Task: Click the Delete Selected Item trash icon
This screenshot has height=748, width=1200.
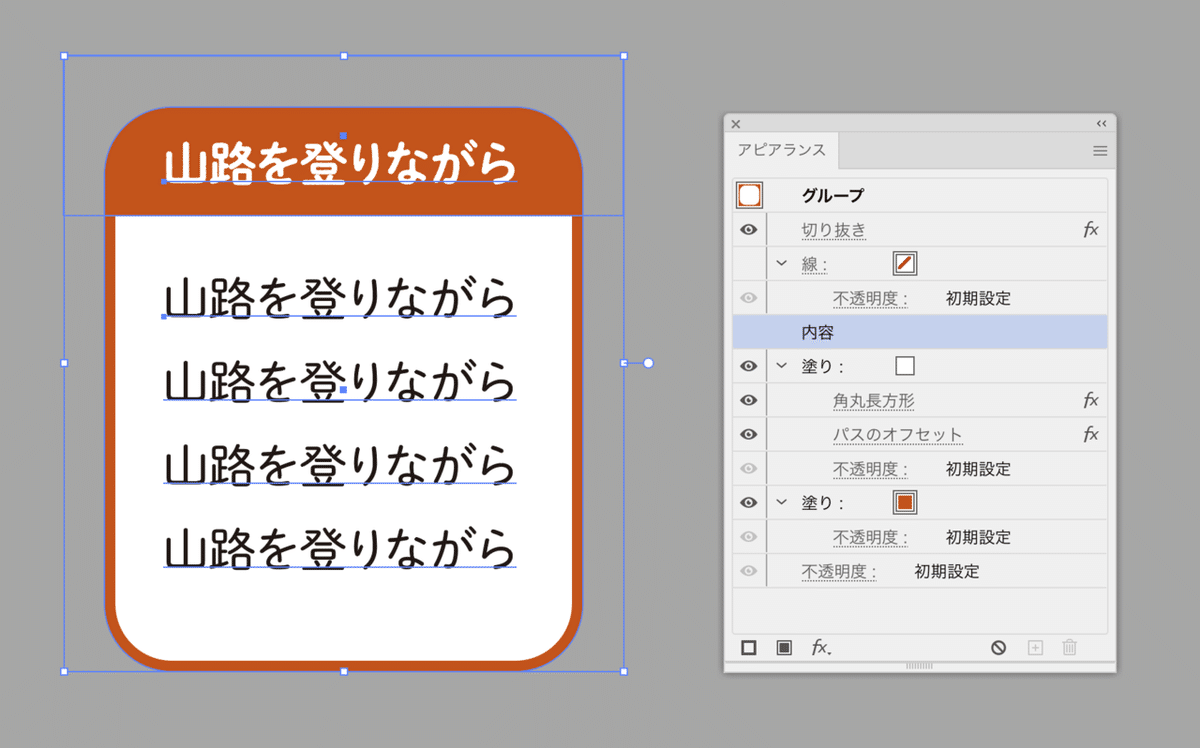Action: (x=1069, y=648)
